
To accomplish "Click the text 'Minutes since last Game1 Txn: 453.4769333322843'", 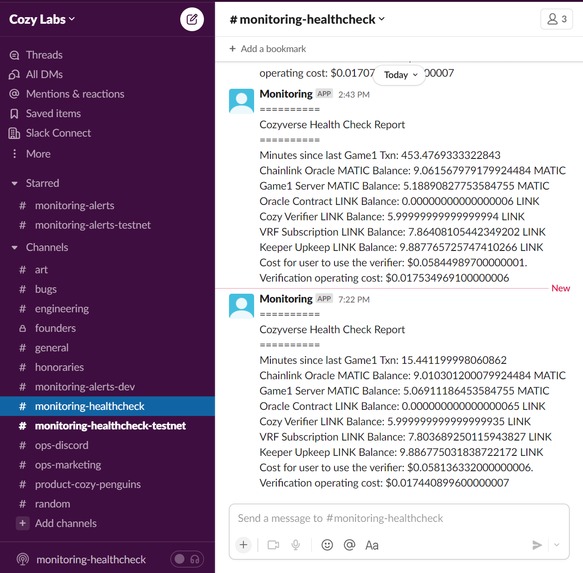I will coord(380,155).
